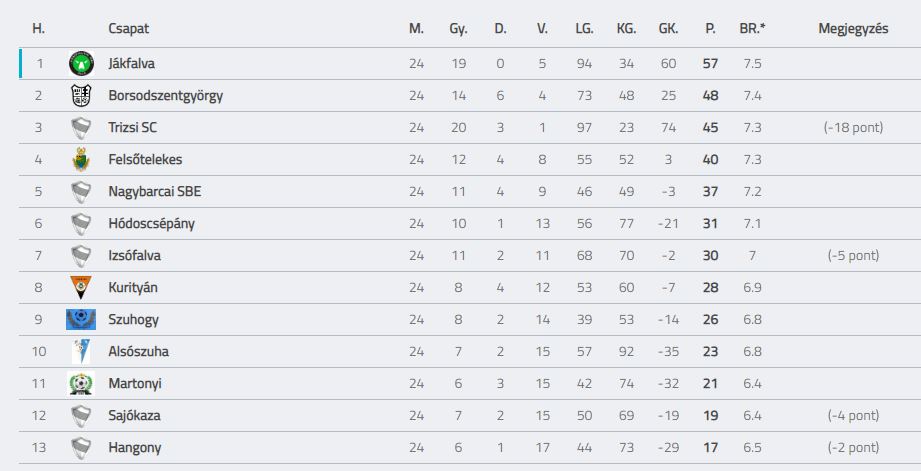Click the Megjegyzés column header

click(853, 28)
